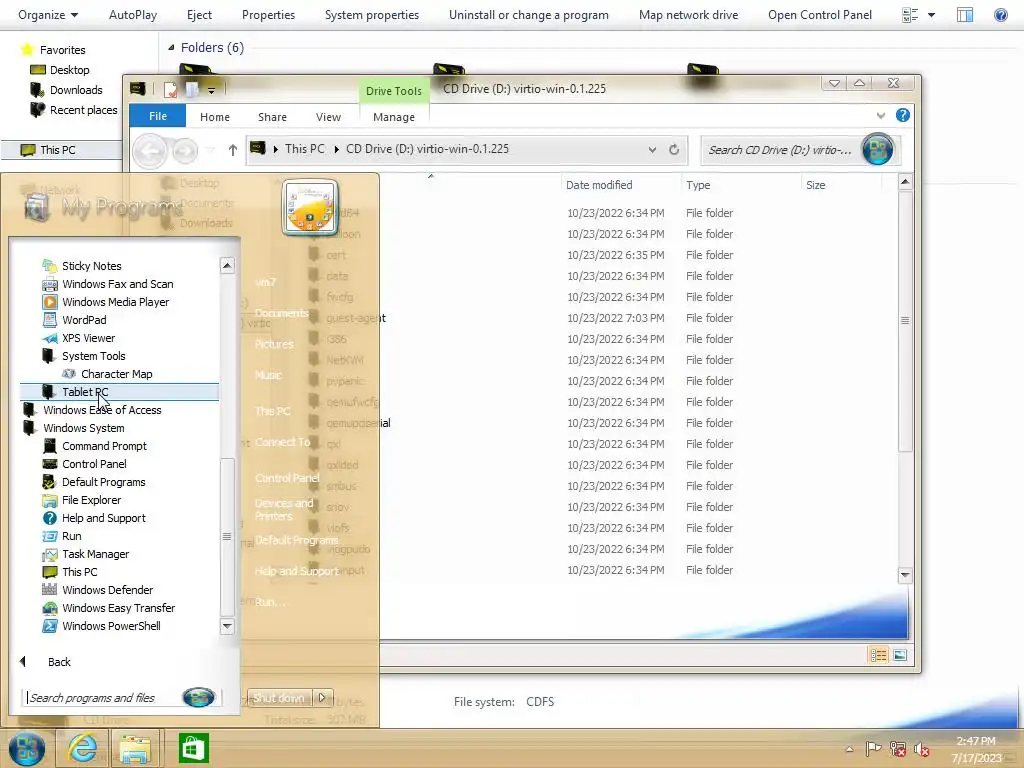Expand System Tools folder
Image resolution: width=1024 pixels, height=768 pixels.
(93, 356)
